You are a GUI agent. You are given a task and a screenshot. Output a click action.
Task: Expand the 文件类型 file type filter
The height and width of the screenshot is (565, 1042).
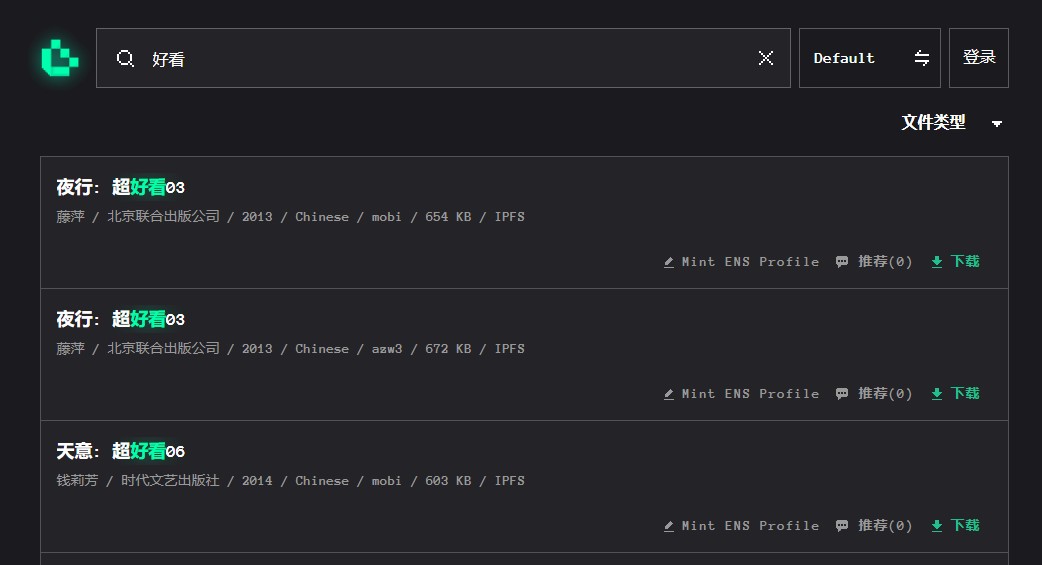coord(933,122)
